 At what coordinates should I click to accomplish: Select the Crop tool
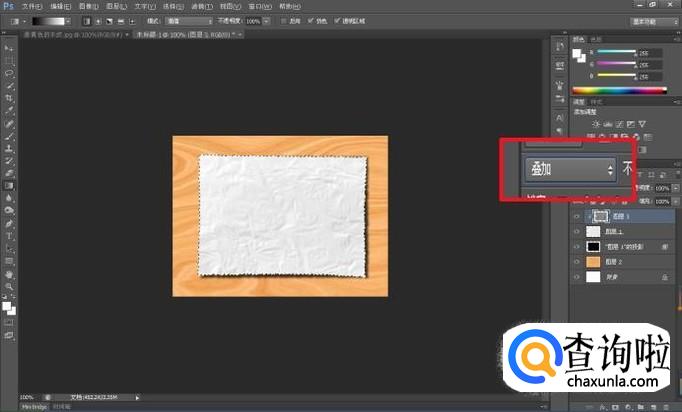[9, 98]
